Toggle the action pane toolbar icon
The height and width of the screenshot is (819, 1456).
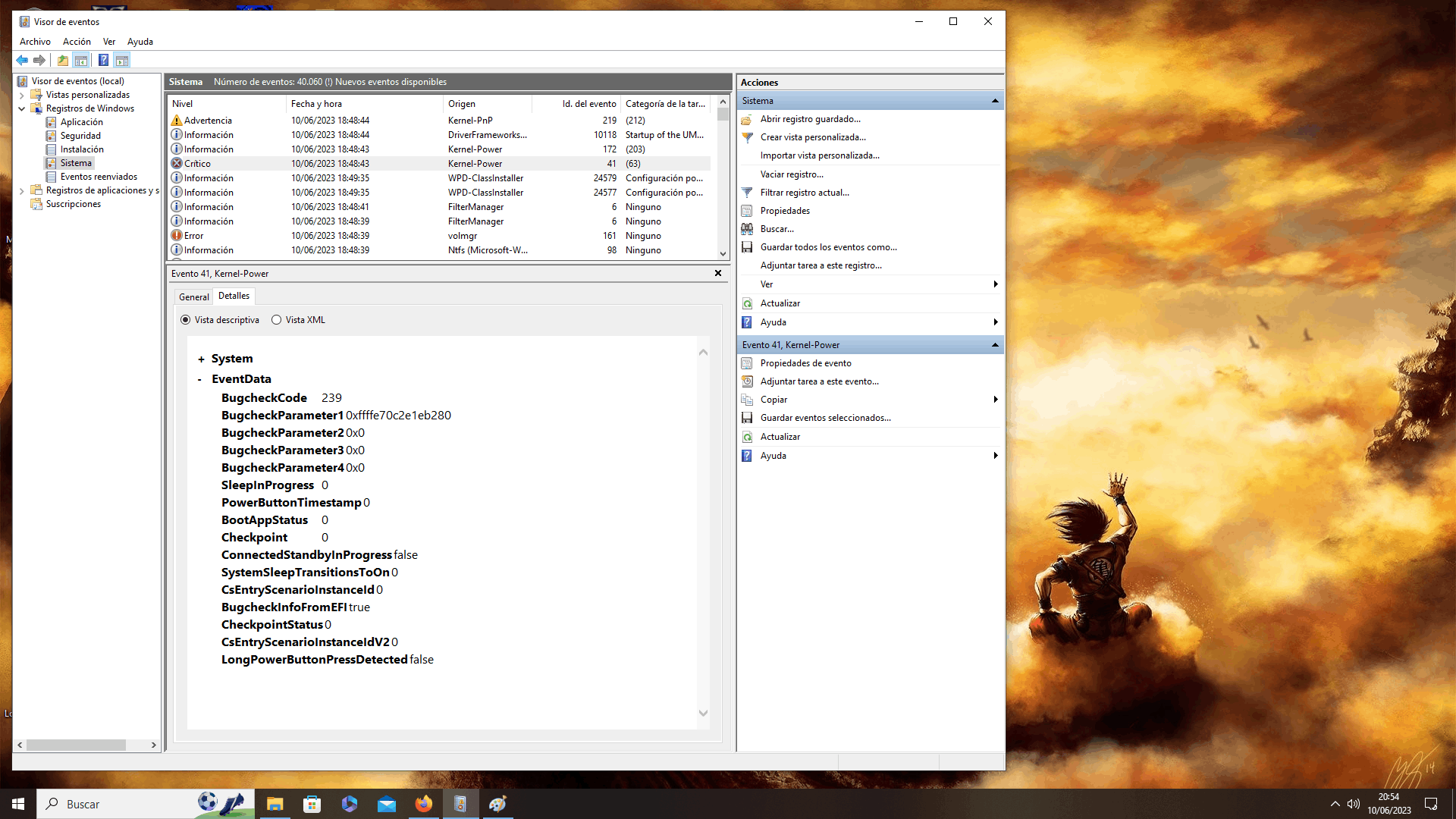pyautogui.click(x=122, y=61)
